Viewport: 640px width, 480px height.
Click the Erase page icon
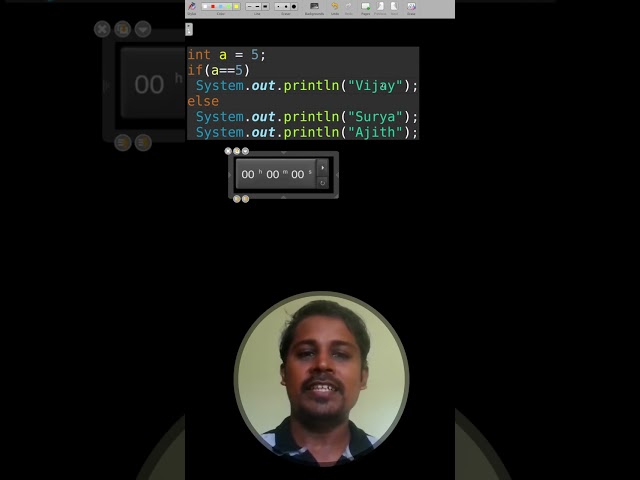411,6
